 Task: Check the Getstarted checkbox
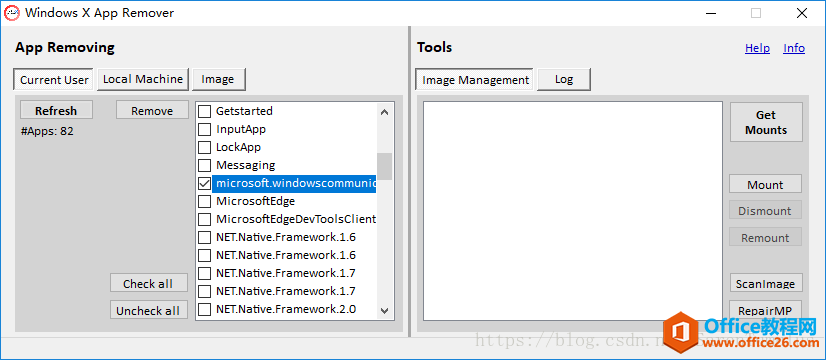click(204, 111)
